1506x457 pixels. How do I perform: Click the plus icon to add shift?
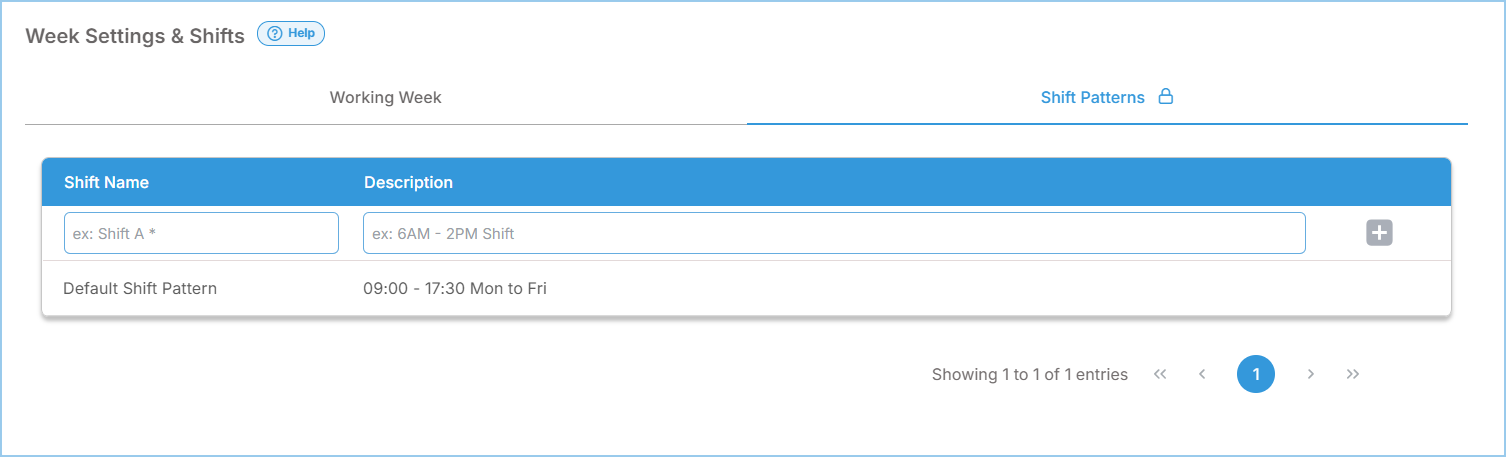click(1379, 233)
